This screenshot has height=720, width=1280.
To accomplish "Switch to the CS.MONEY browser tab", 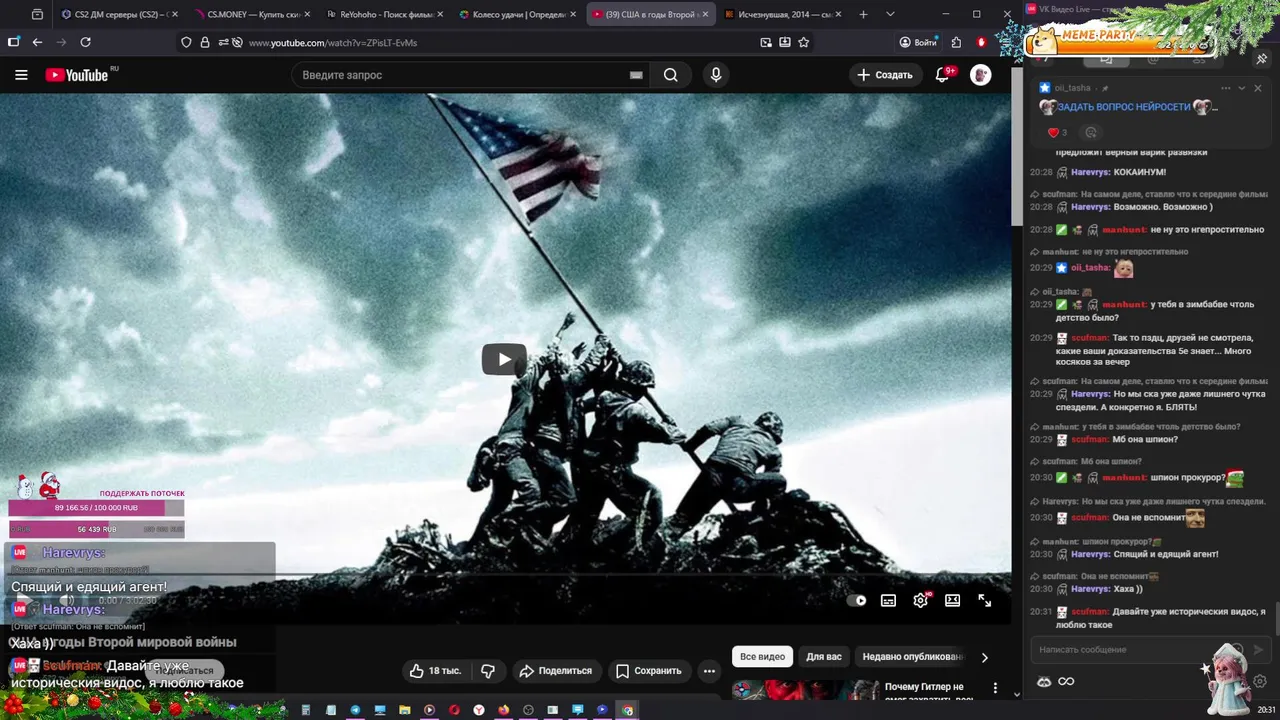I will (252, 14).
